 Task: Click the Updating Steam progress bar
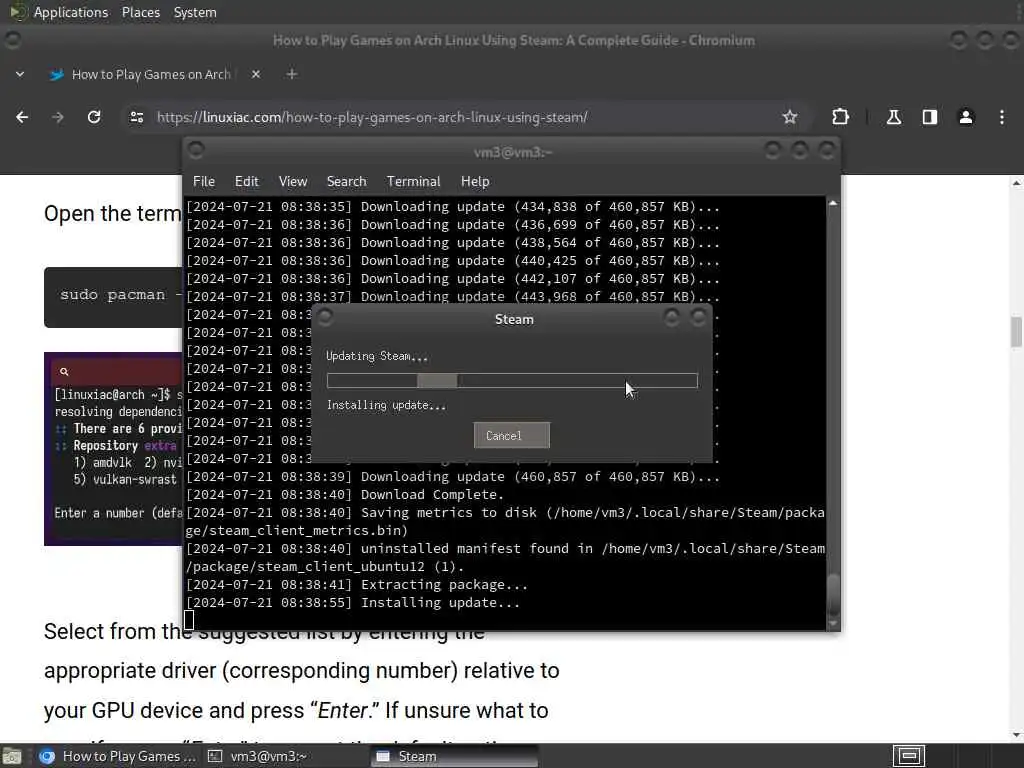512,381
